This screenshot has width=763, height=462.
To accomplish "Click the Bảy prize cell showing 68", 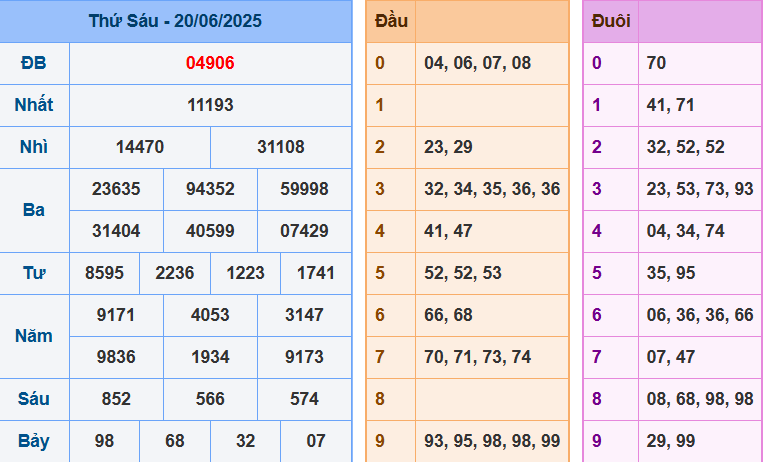I will (175, 441).
